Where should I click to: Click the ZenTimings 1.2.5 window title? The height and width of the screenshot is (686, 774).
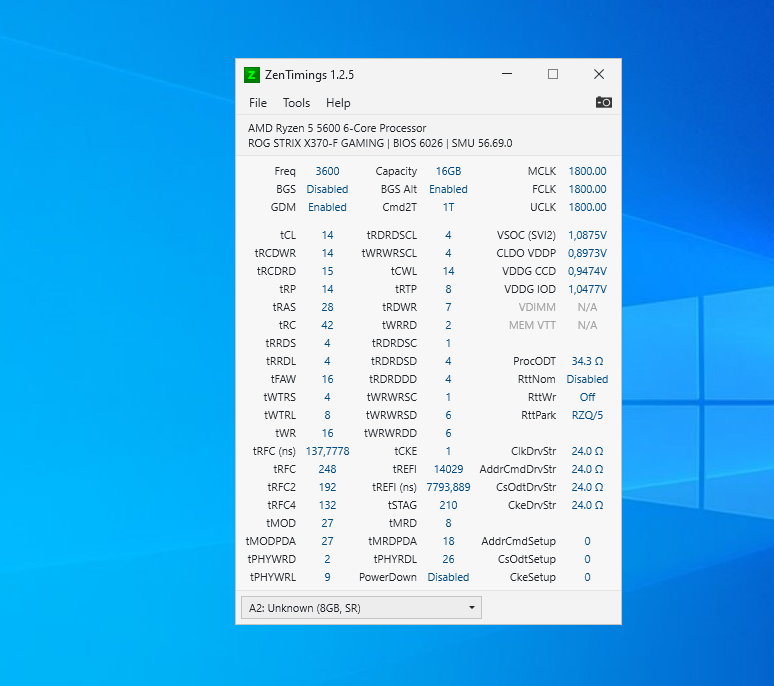pos(310,75)
